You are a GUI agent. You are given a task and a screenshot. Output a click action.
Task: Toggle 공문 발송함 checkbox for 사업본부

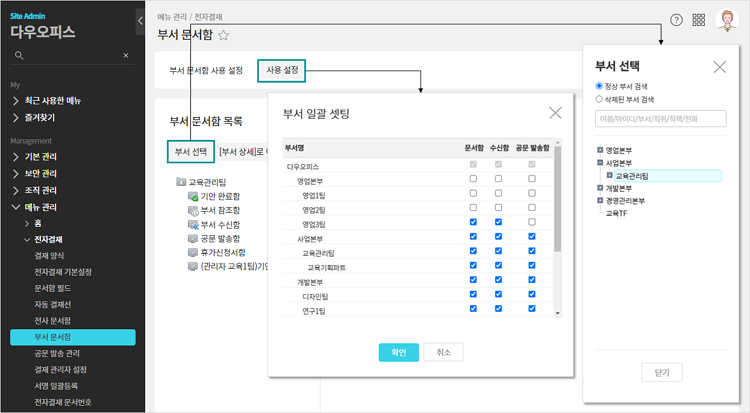click(532, 237)
